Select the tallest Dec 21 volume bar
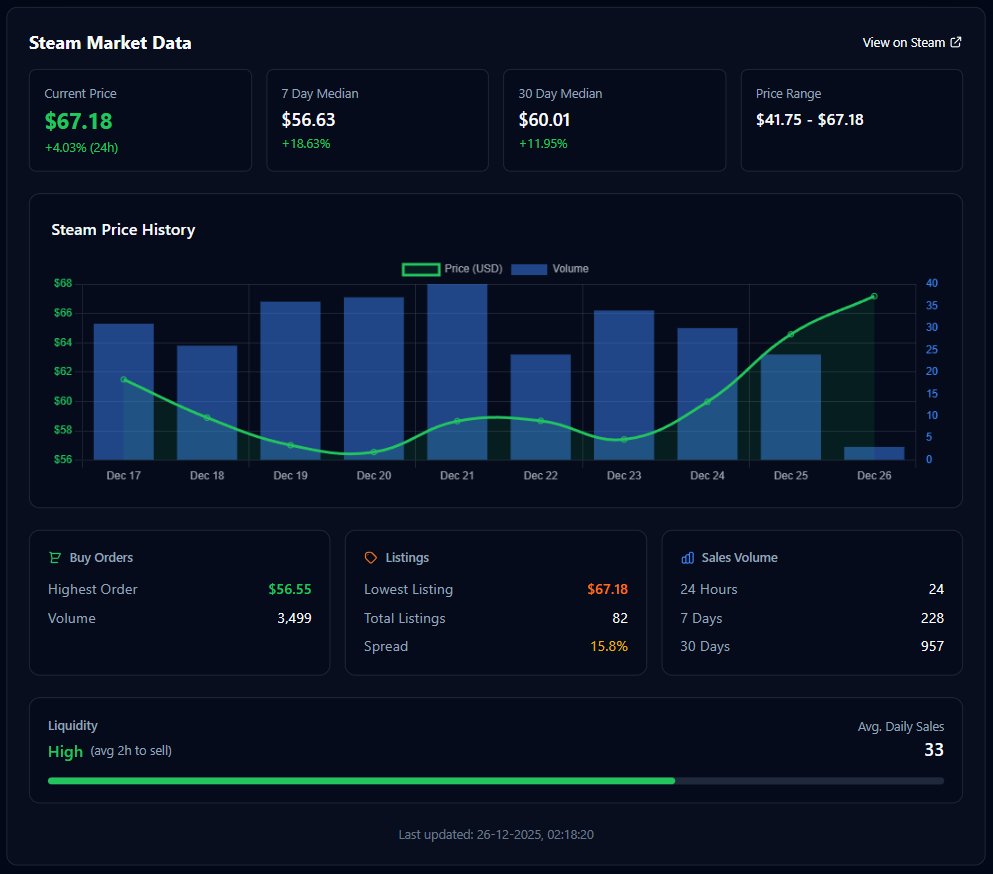The width and height of the screenshot is (993, 874). point(457,372)
